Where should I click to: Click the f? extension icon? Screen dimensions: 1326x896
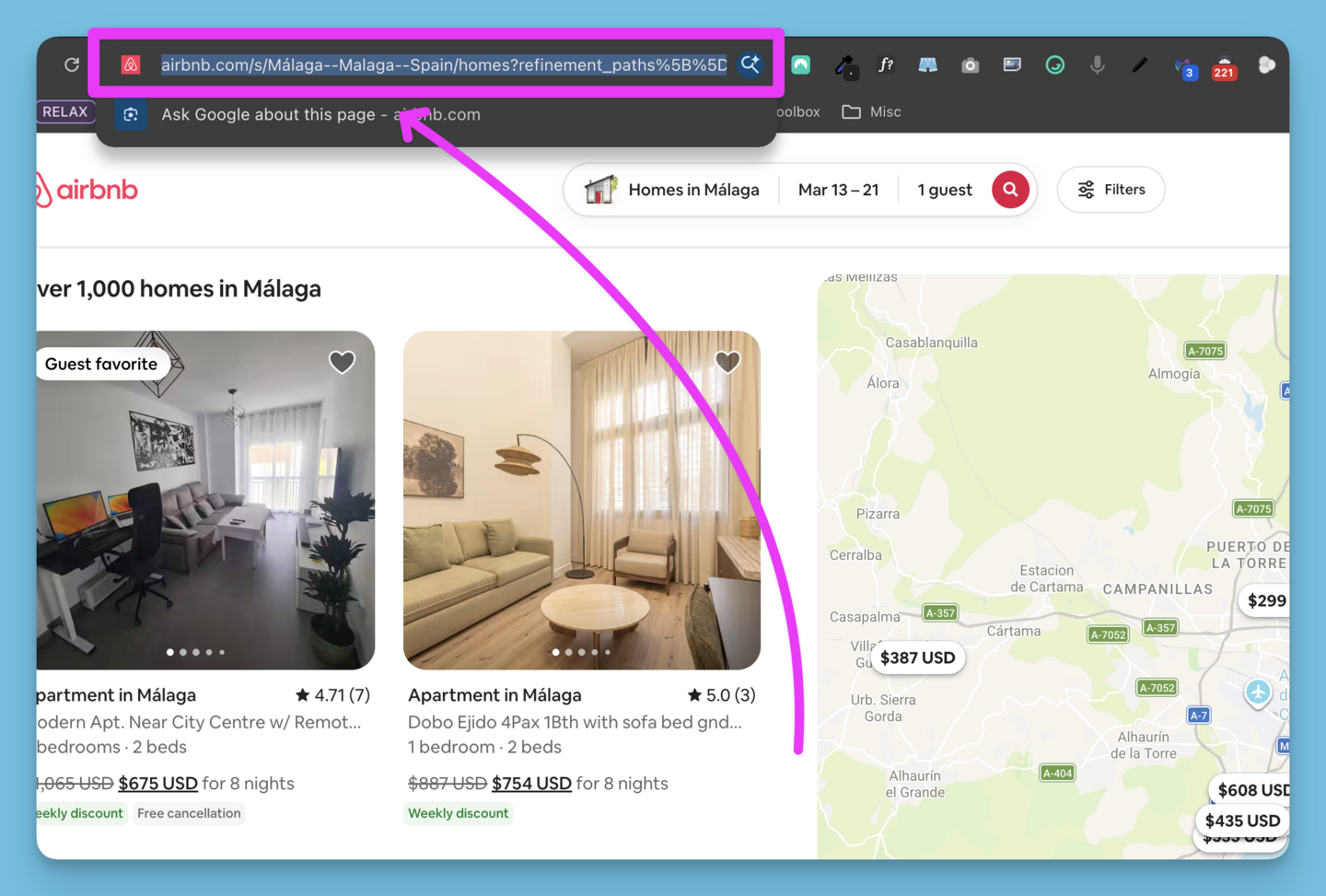coord(886,64)
